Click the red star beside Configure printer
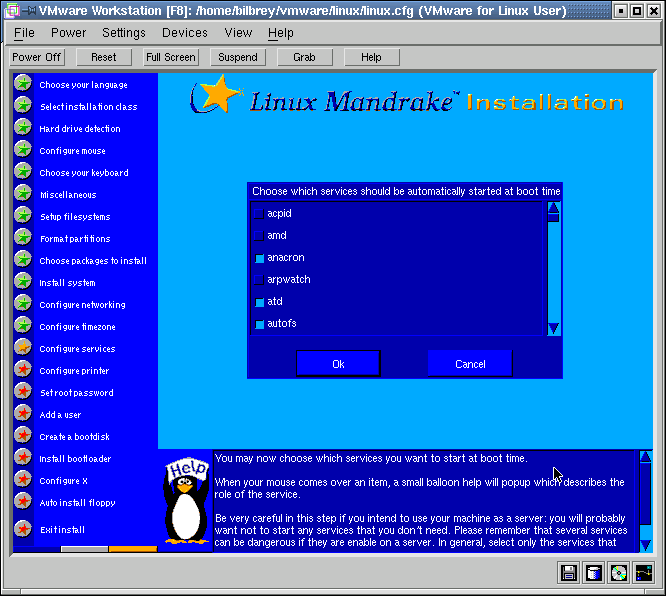Screen dimensions: 666x596 (x=23, y=370)
